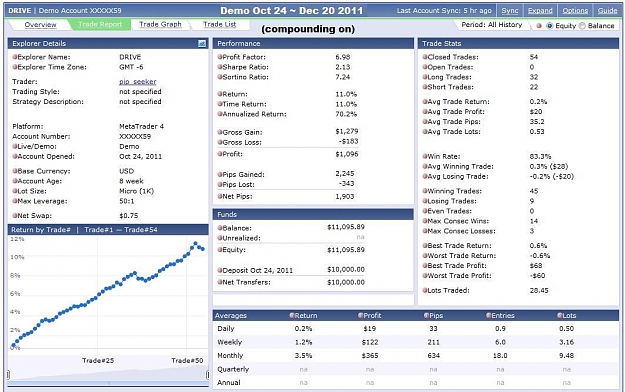Screen dimensions: 625x392
Task: Click the info bullet beside Best Trade Return
Action: [425, 246]
